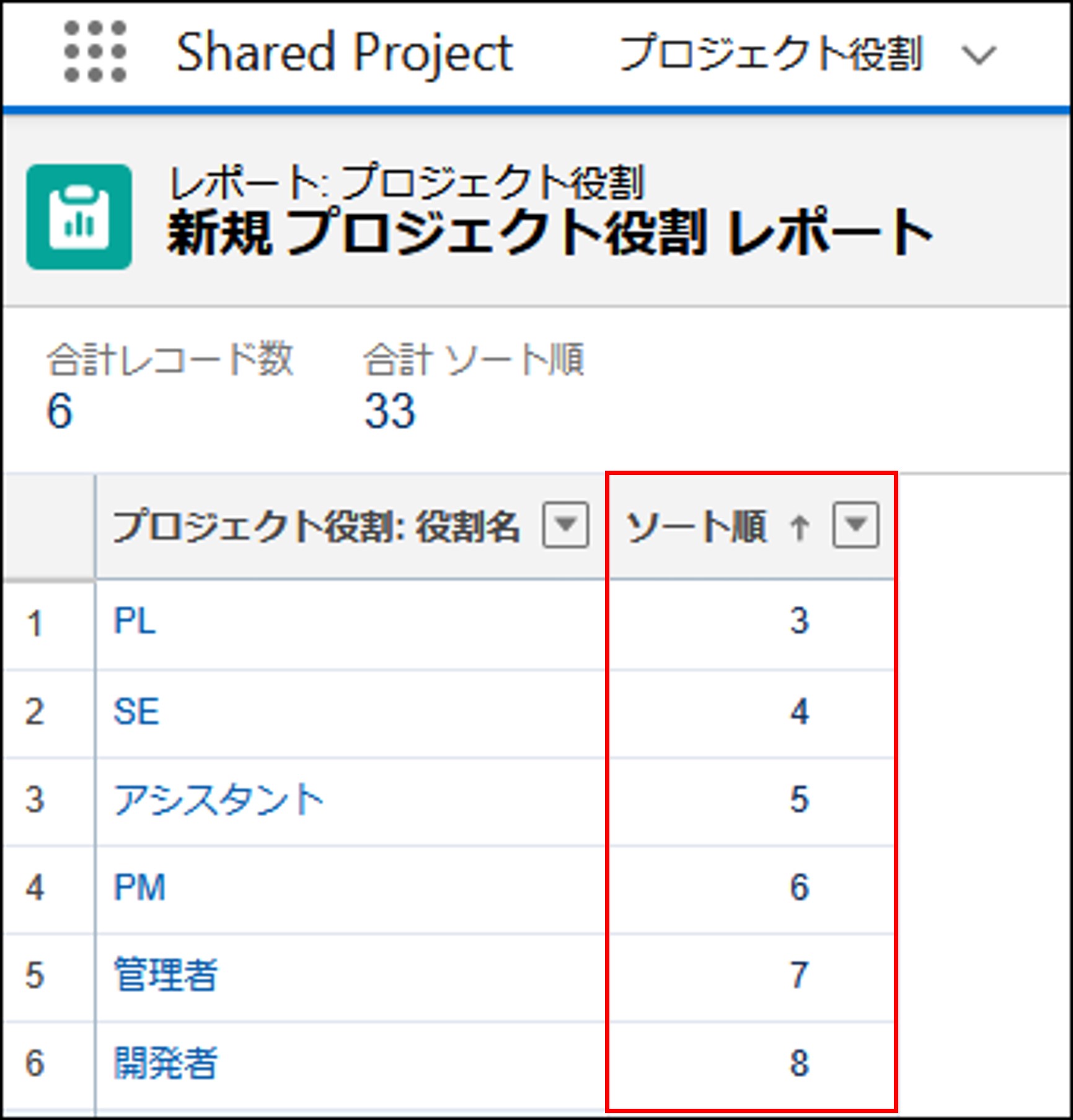Open the SE role record link
Image resolution: width=1073 pixels, height=1120 pixels.
pyautogui.click(x=136, y=711)
